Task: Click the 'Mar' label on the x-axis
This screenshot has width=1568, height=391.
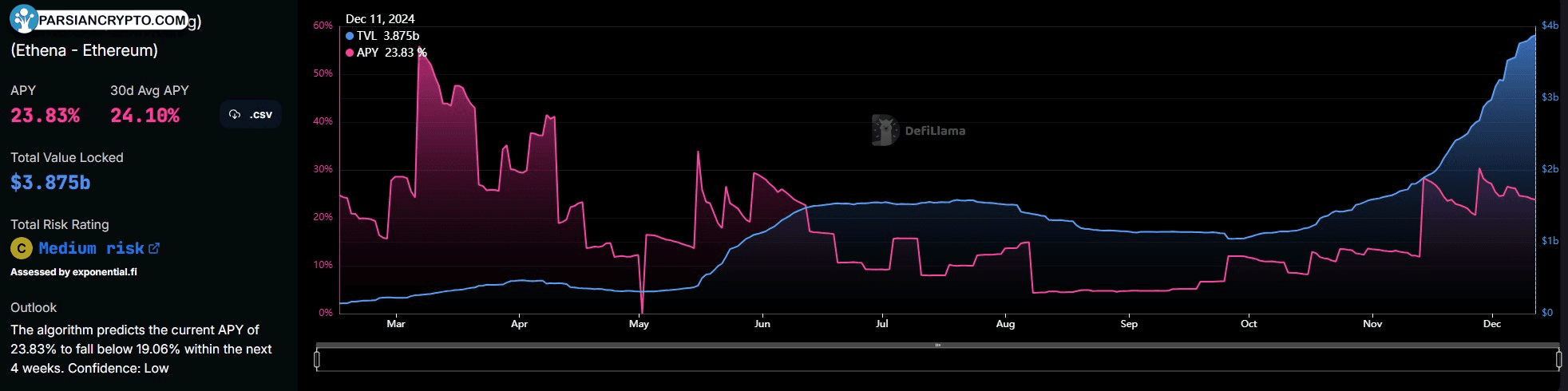Action: coord(396,324)
